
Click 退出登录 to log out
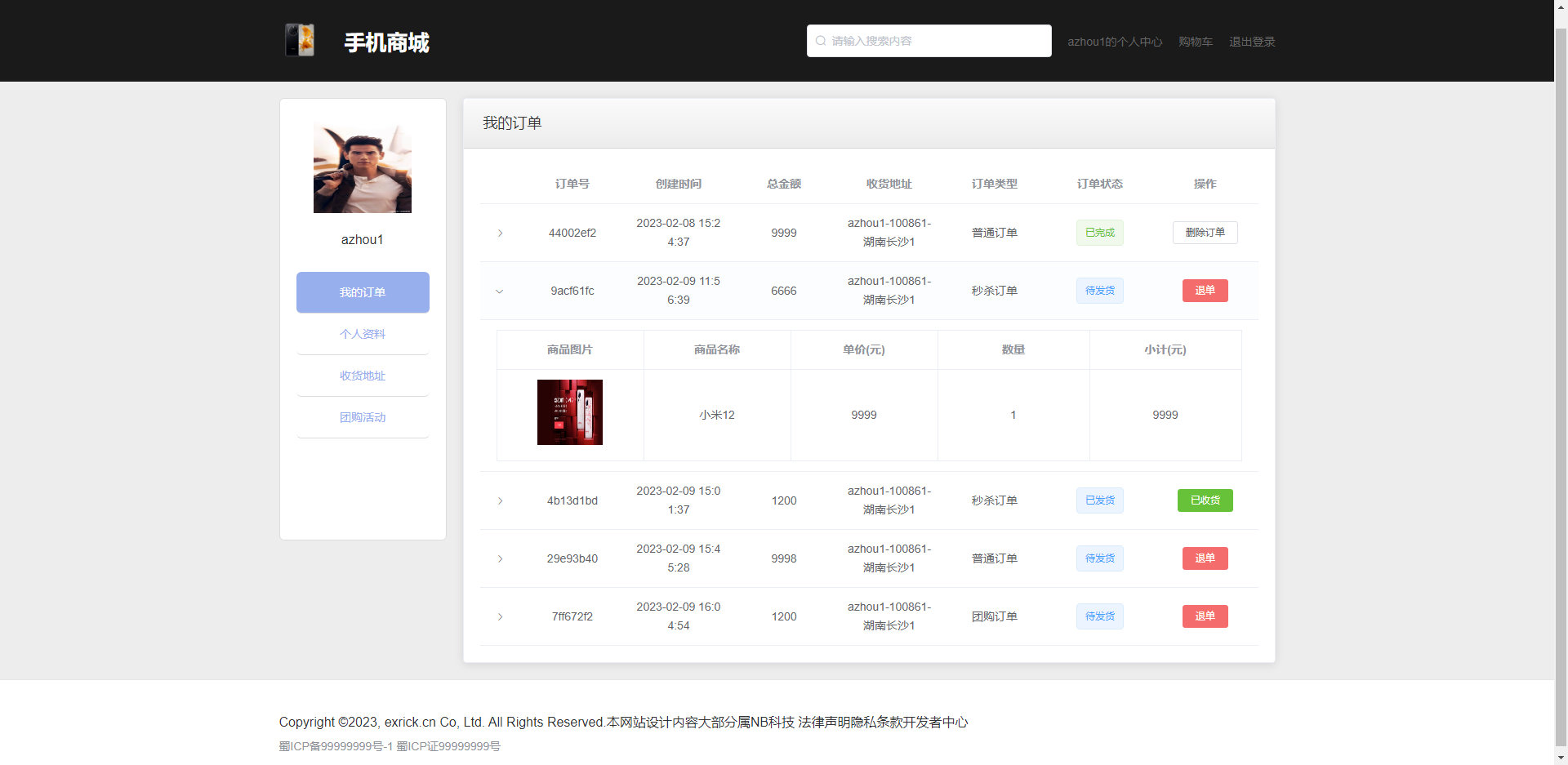(x=1251, y=42)
